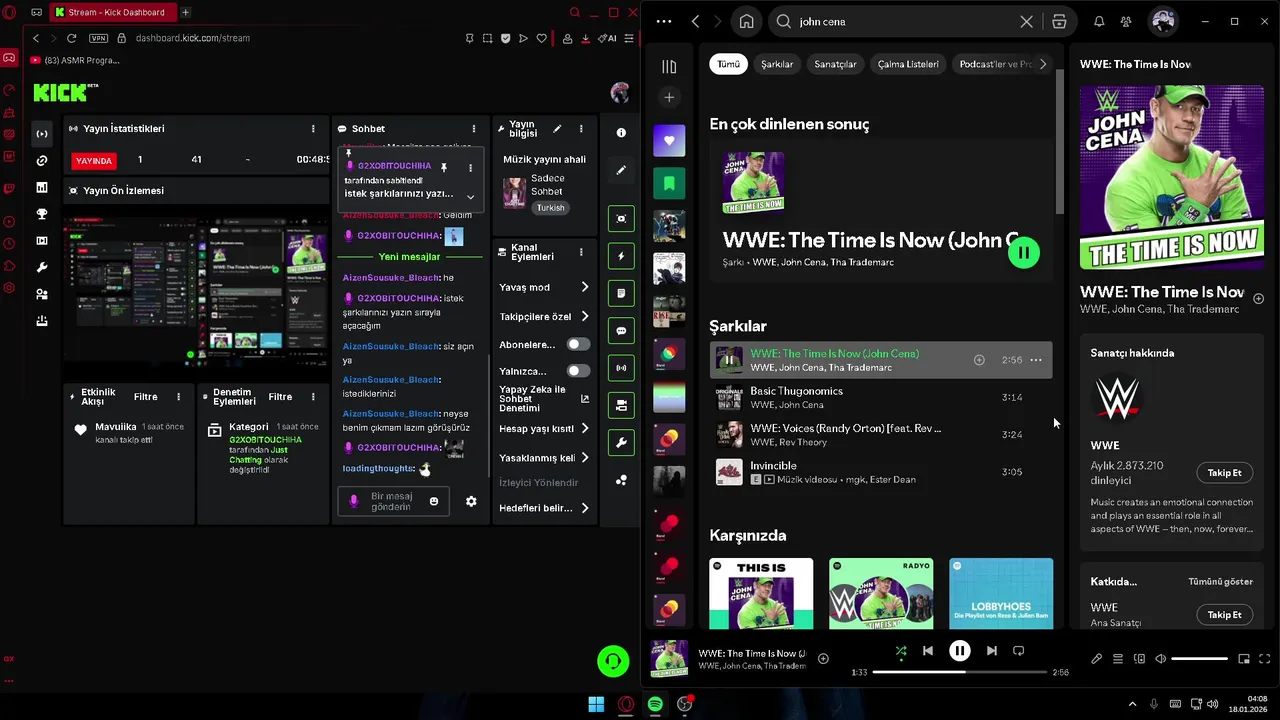The width and height of the screenshot is (1280, 720).
Task: Toggle Spotify full screen icon
Action: pyautogui.click(x=1264, y=659)
